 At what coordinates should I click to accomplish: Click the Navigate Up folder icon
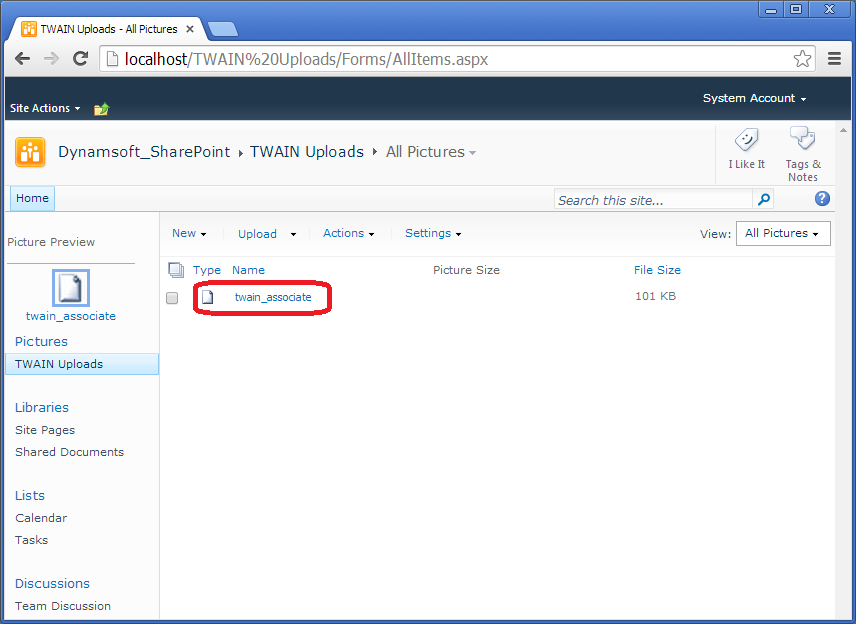click(x=101, y=108)
